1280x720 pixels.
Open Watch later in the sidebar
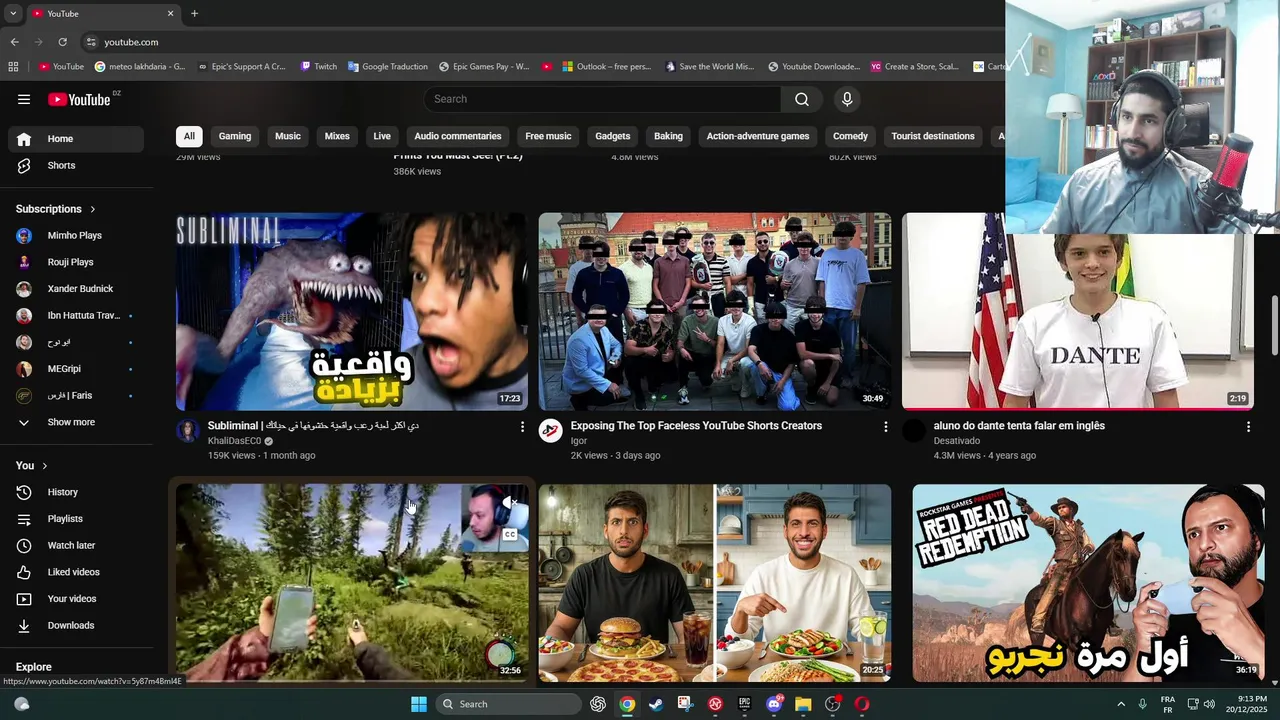click(x=76, y=545)
